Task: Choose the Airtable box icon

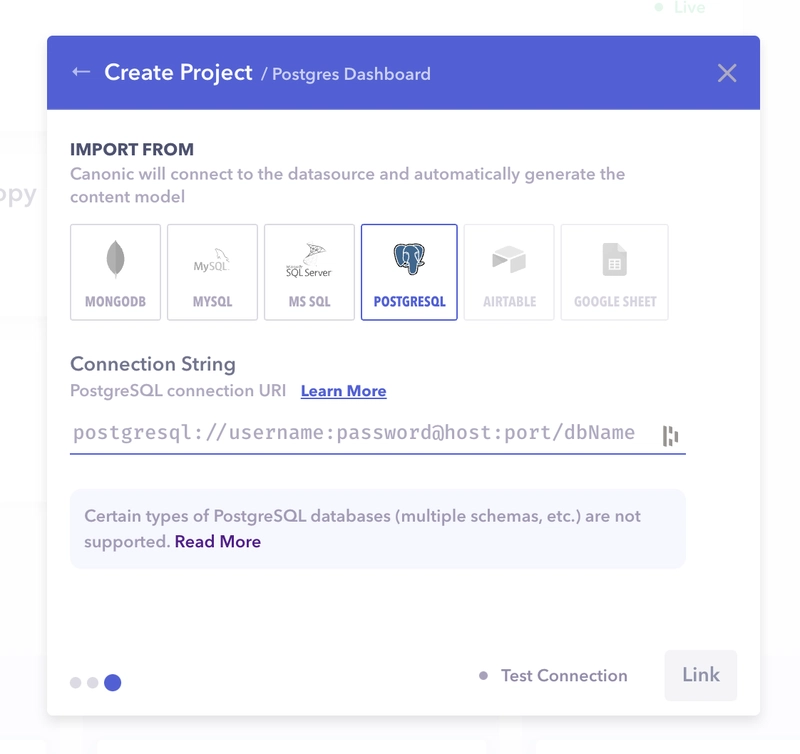Action: pos(509,259)
